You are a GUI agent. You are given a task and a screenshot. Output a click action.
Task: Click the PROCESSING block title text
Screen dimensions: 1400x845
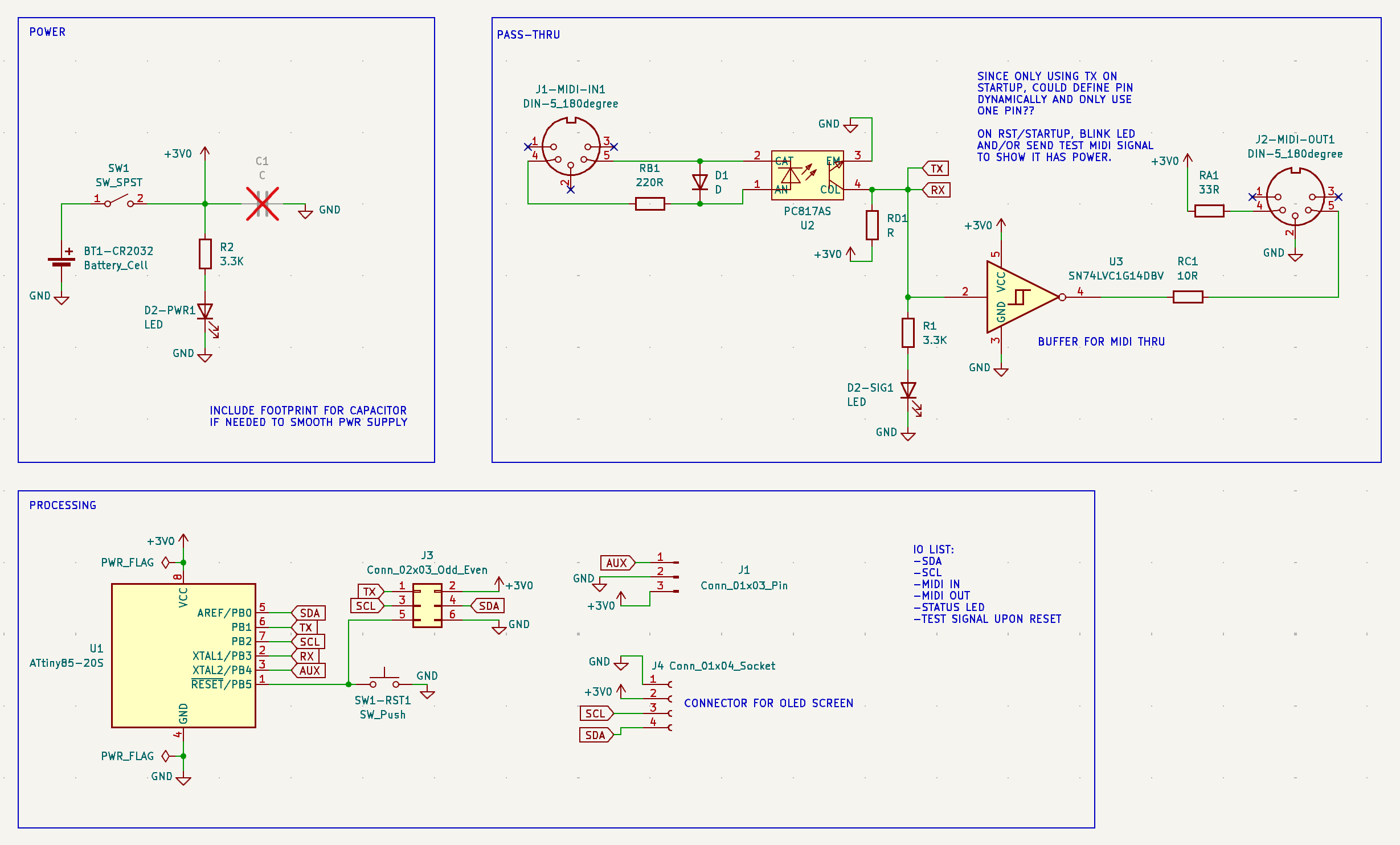click(63, 505)
